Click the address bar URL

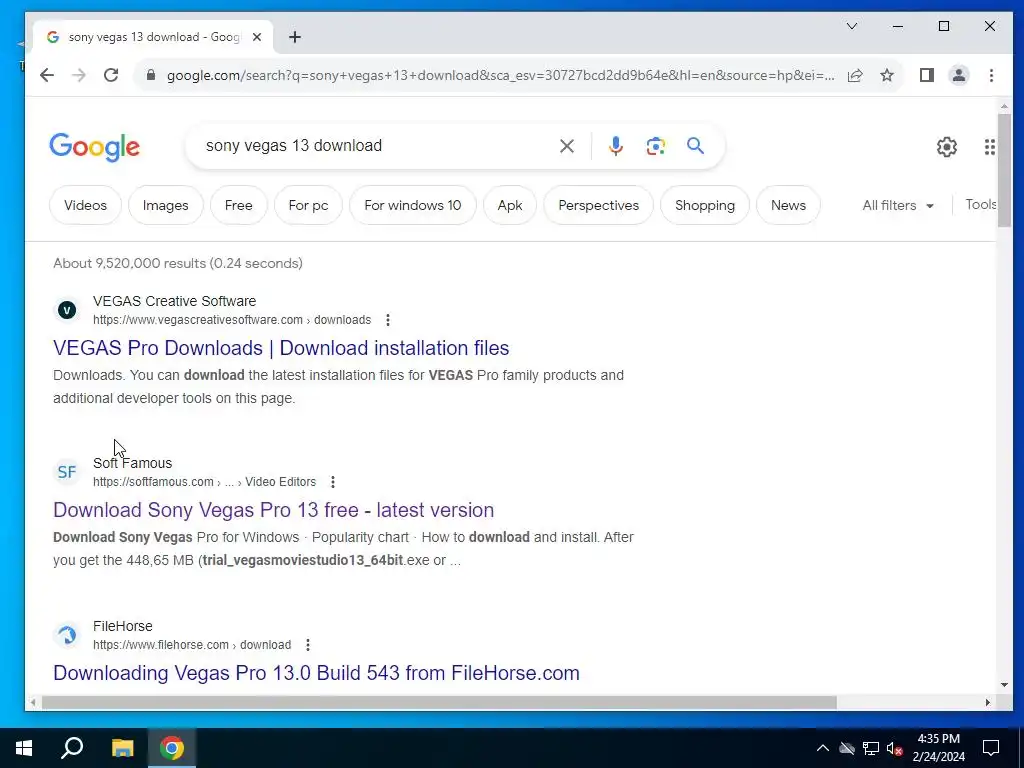pyautogui.click(x=500, y=75)
